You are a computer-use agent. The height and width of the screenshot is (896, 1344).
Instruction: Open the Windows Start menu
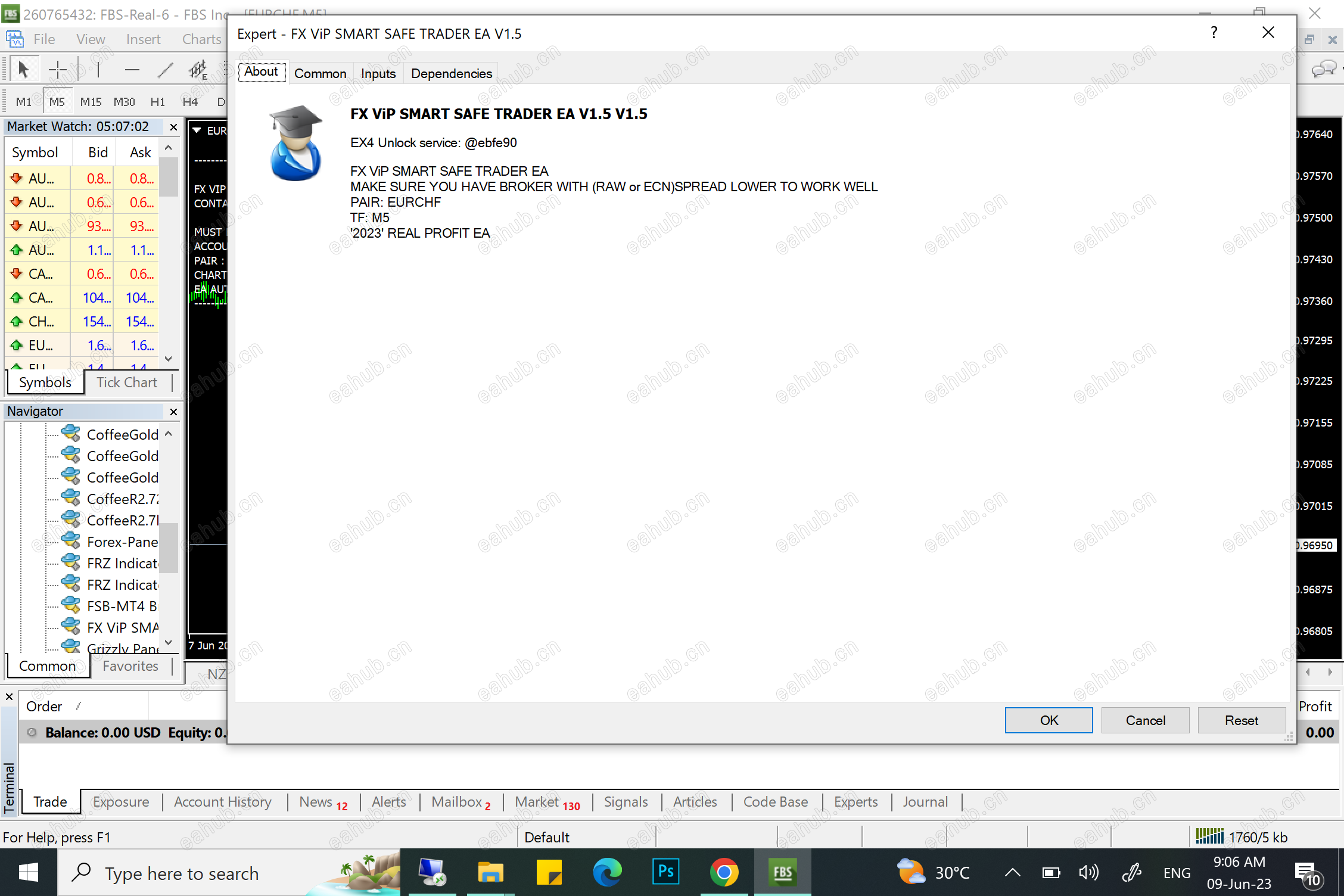pos(28,873)
